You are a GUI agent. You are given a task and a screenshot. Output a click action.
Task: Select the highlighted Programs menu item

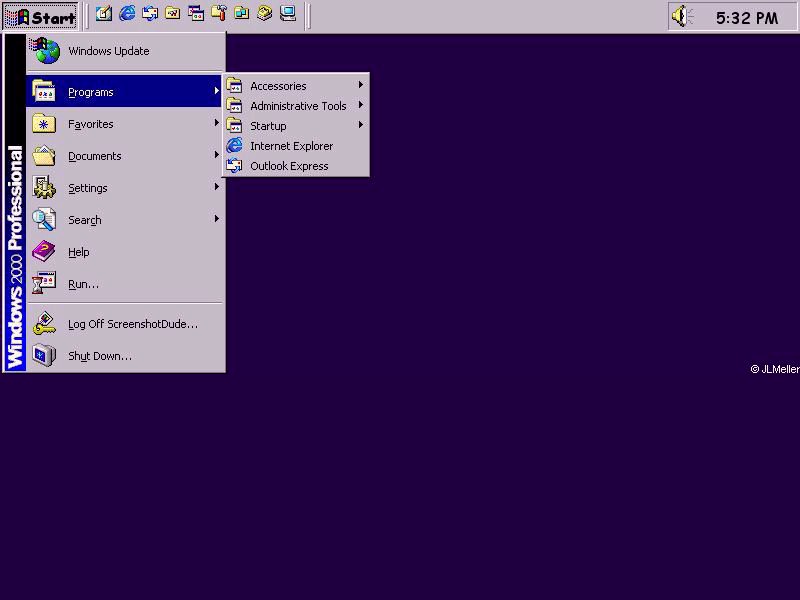point(124,92)
